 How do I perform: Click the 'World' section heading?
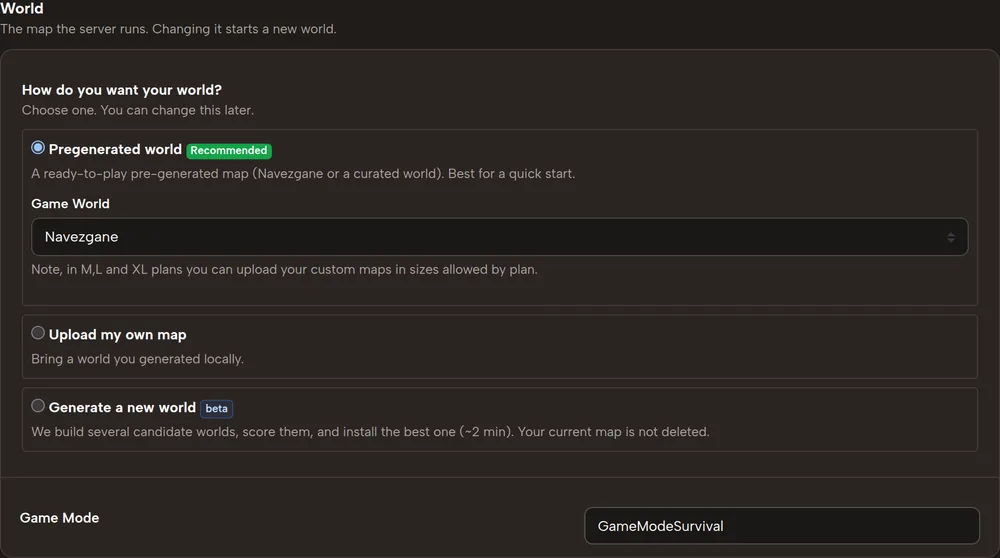22,8
